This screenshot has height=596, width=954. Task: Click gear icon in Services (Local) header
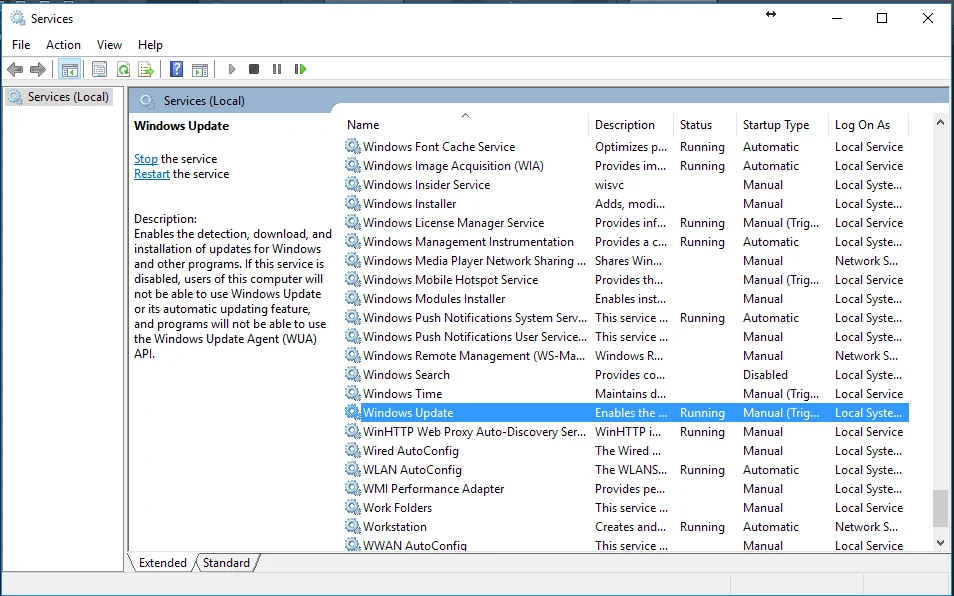[x=147, y=101]
